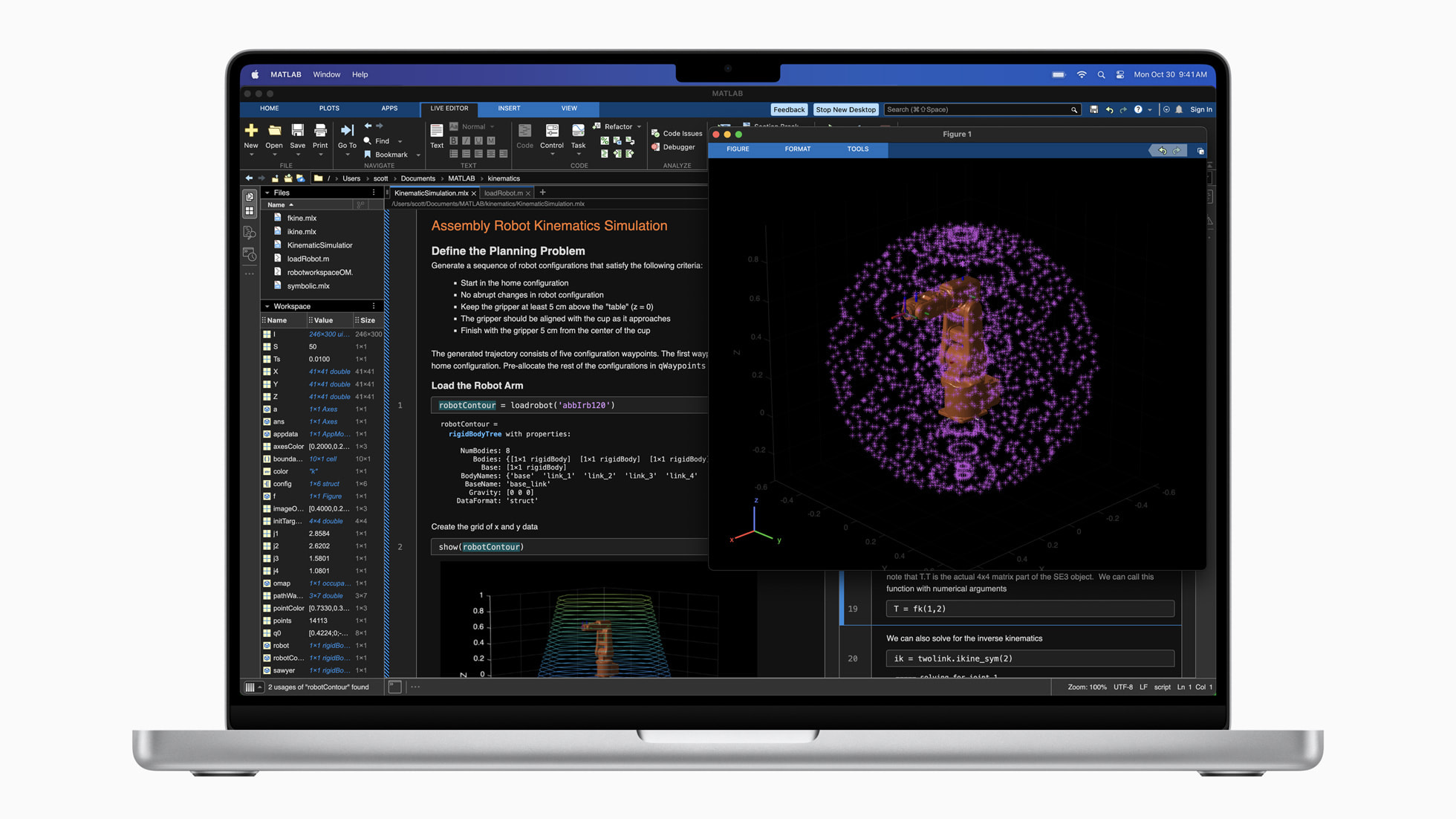Open a new file with the New icon
Viewport: 1456px width, 819px height.
click(x=251, y=131)
